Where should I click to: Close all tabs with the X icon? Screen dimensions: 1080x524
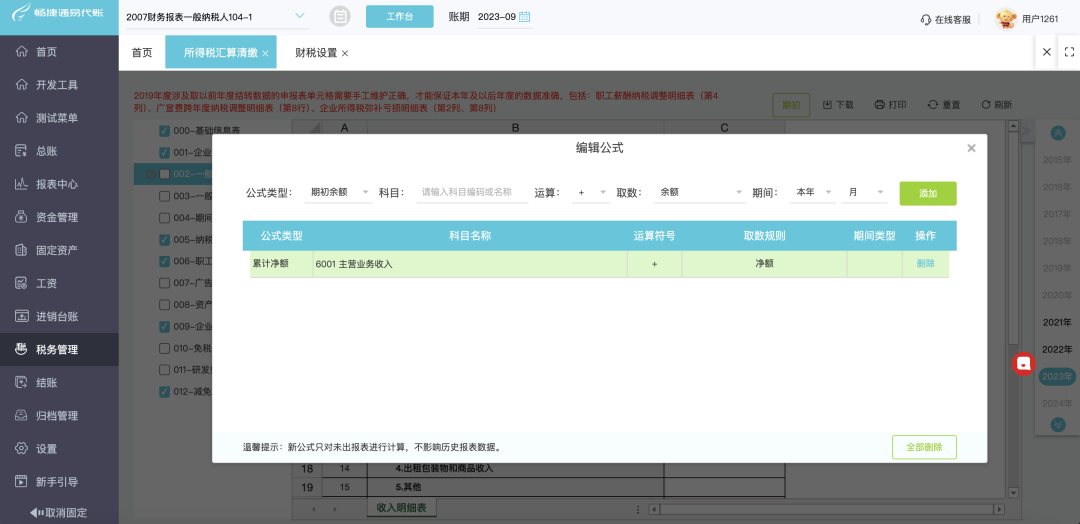click(1046, 52)
